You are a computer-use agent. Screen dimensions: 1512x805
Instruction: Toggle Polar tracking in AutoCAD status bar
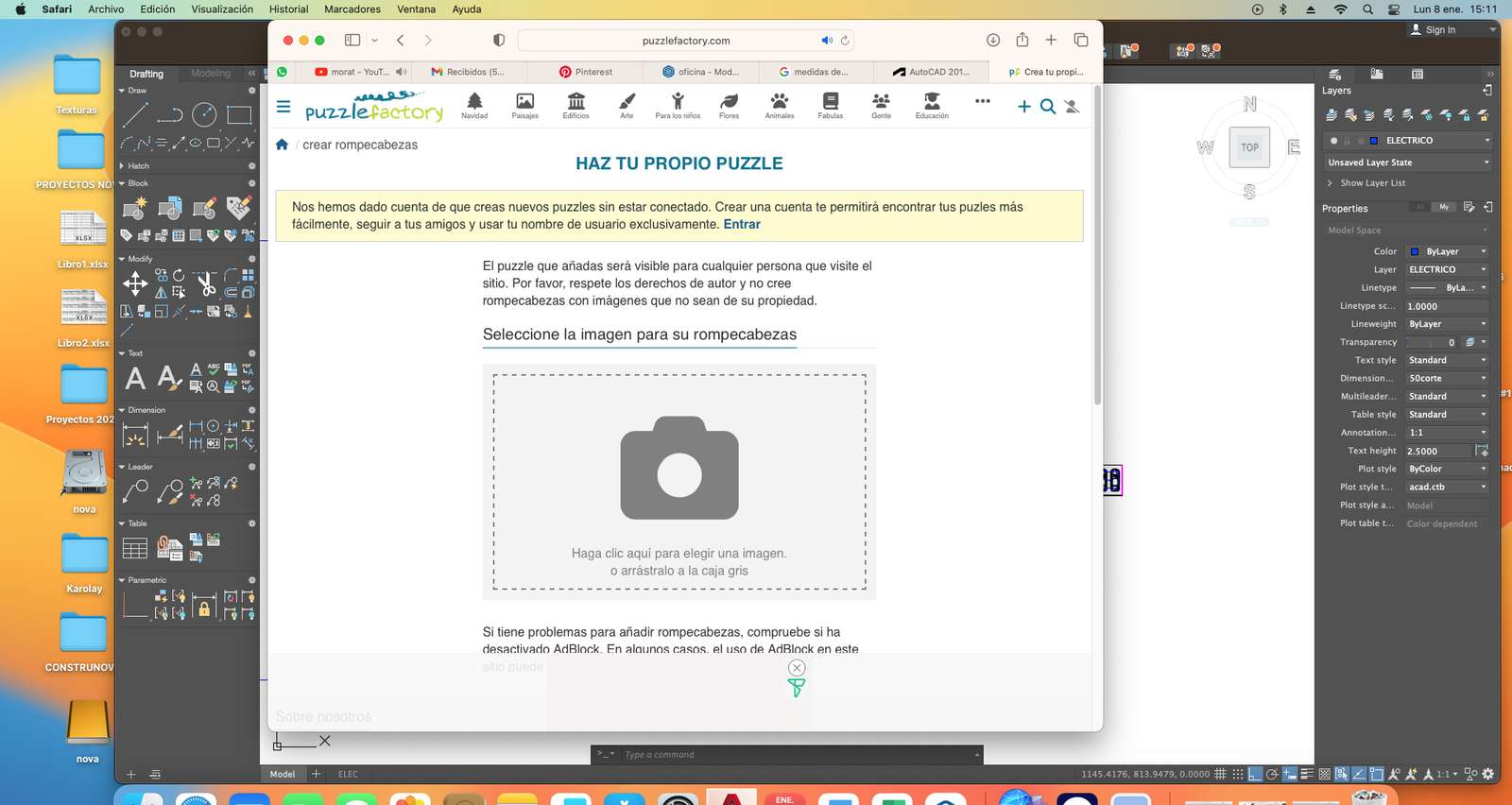pyautogui.click(x=1273, y=774)
